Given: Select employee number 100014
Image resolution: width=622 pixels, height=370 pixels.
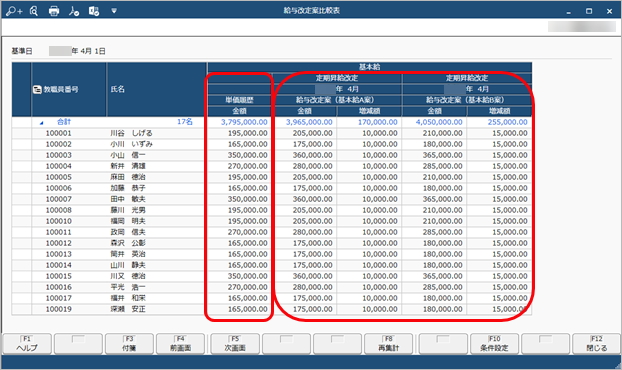Looking at the screenshot, I should tap(59, 265).
